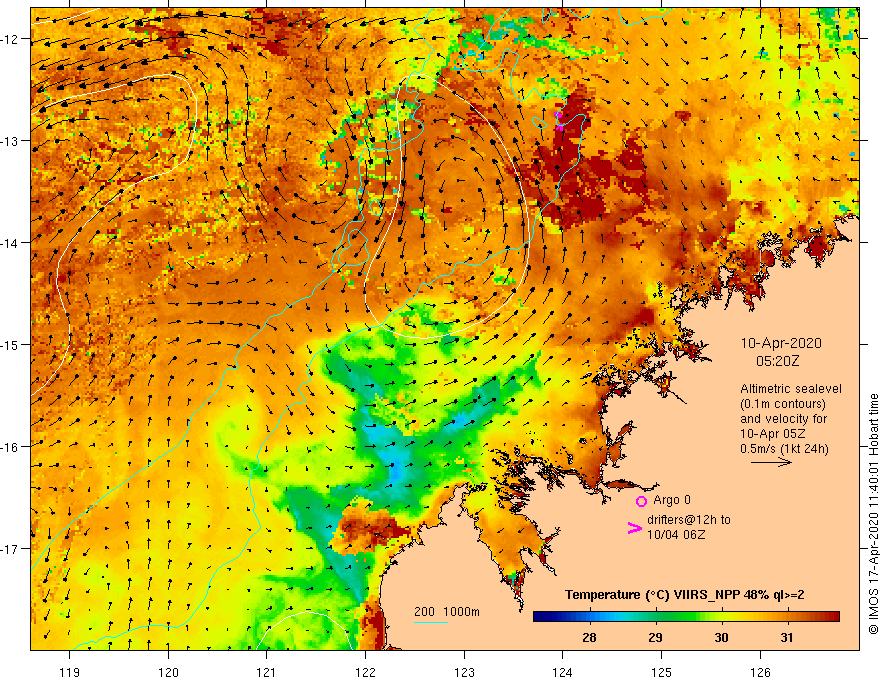Click the colorbar value 28
The height and width of the screenshot is (680, 880).
[x=589, y=637]
